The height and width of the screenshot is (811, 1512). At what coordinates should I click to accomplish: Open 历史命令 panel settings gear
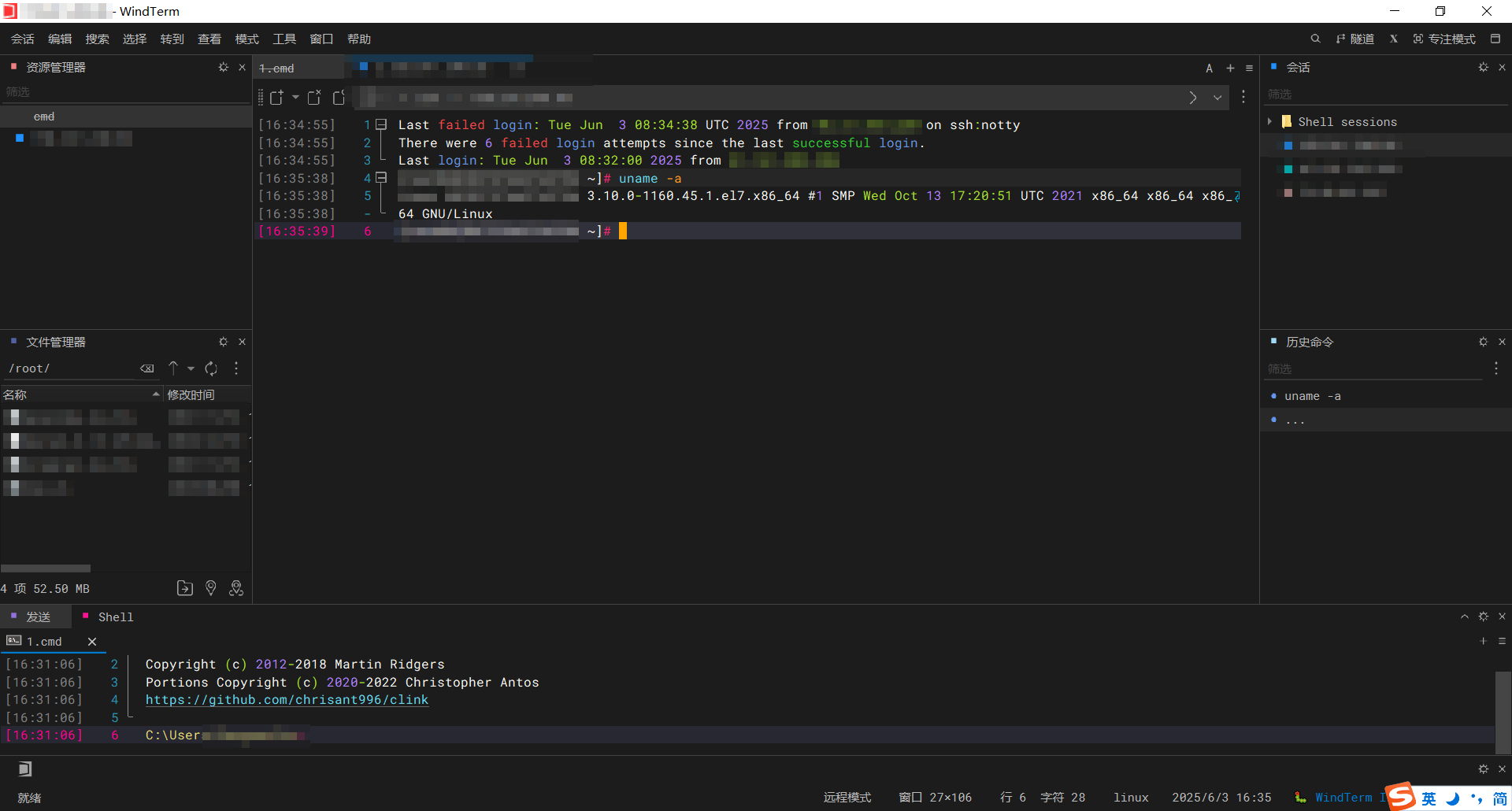pos(1484,342)
